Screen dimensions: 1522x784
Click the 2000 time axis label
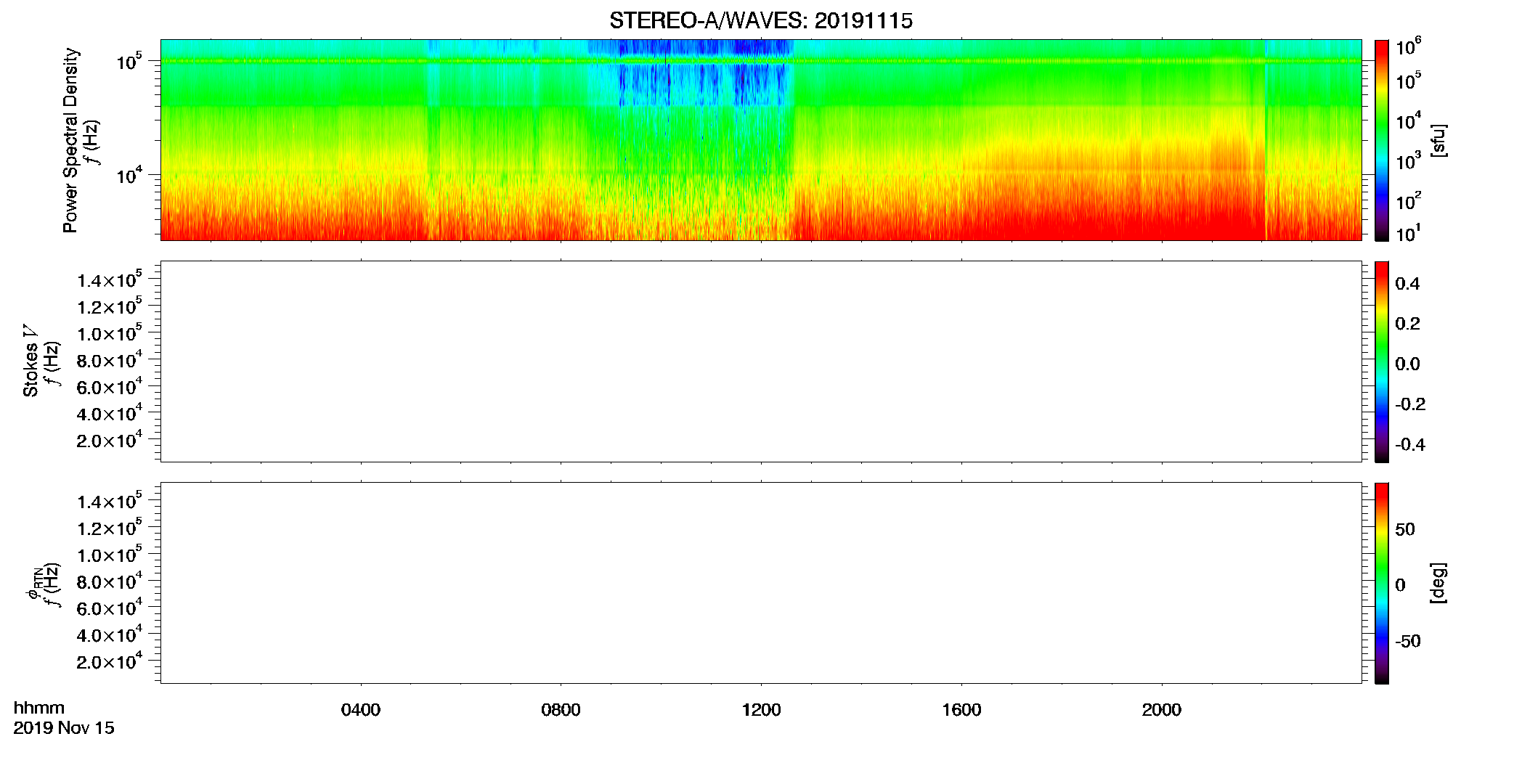[1162, 710]
